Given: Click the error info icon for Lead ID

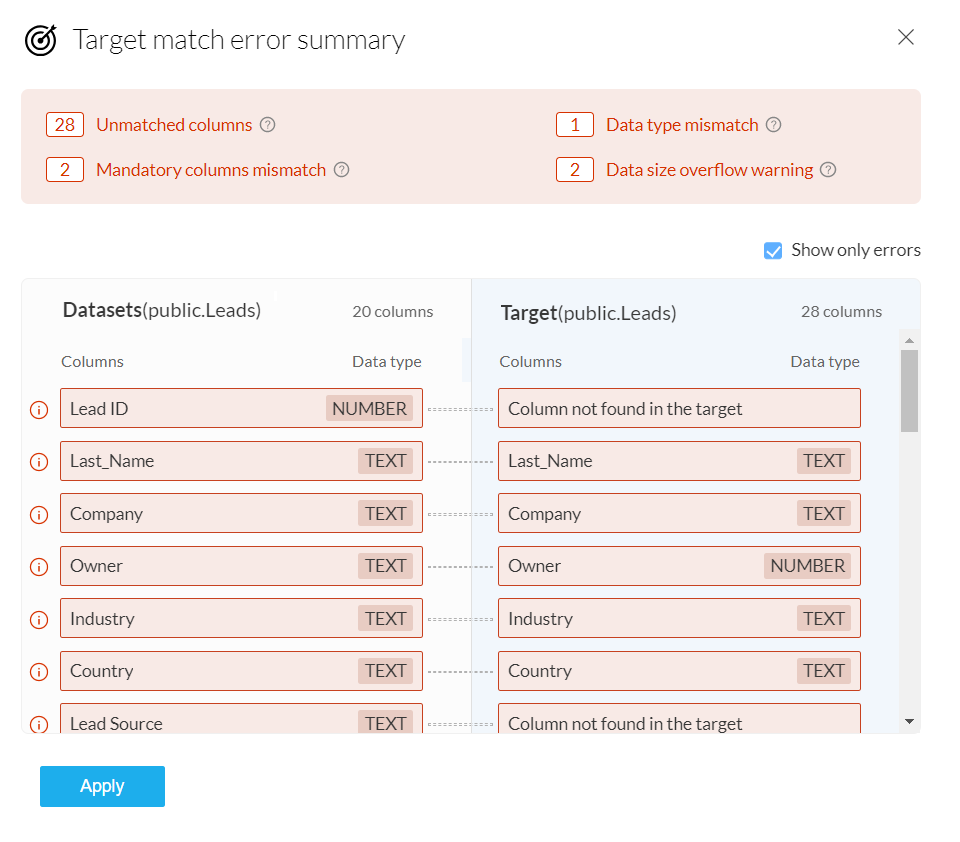Looking at the screenshot, I should tap(39, 409).
